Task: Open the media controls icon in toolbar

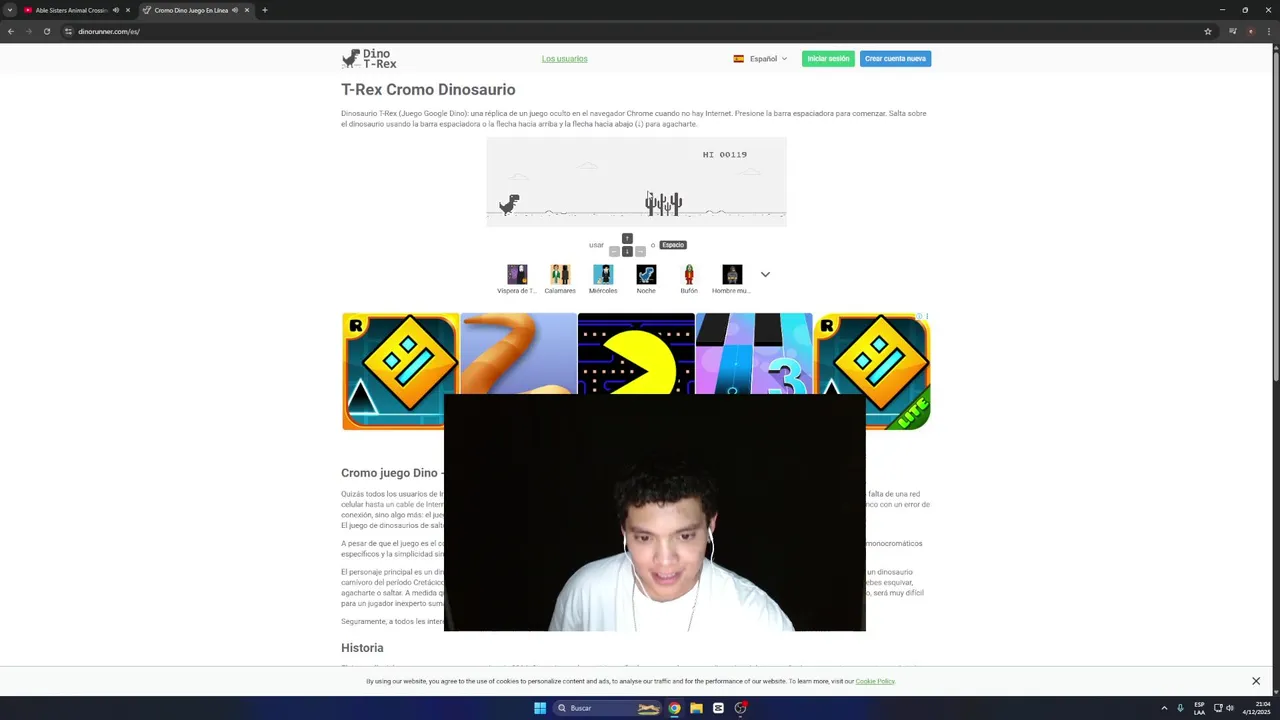Action: point(1233,31)
